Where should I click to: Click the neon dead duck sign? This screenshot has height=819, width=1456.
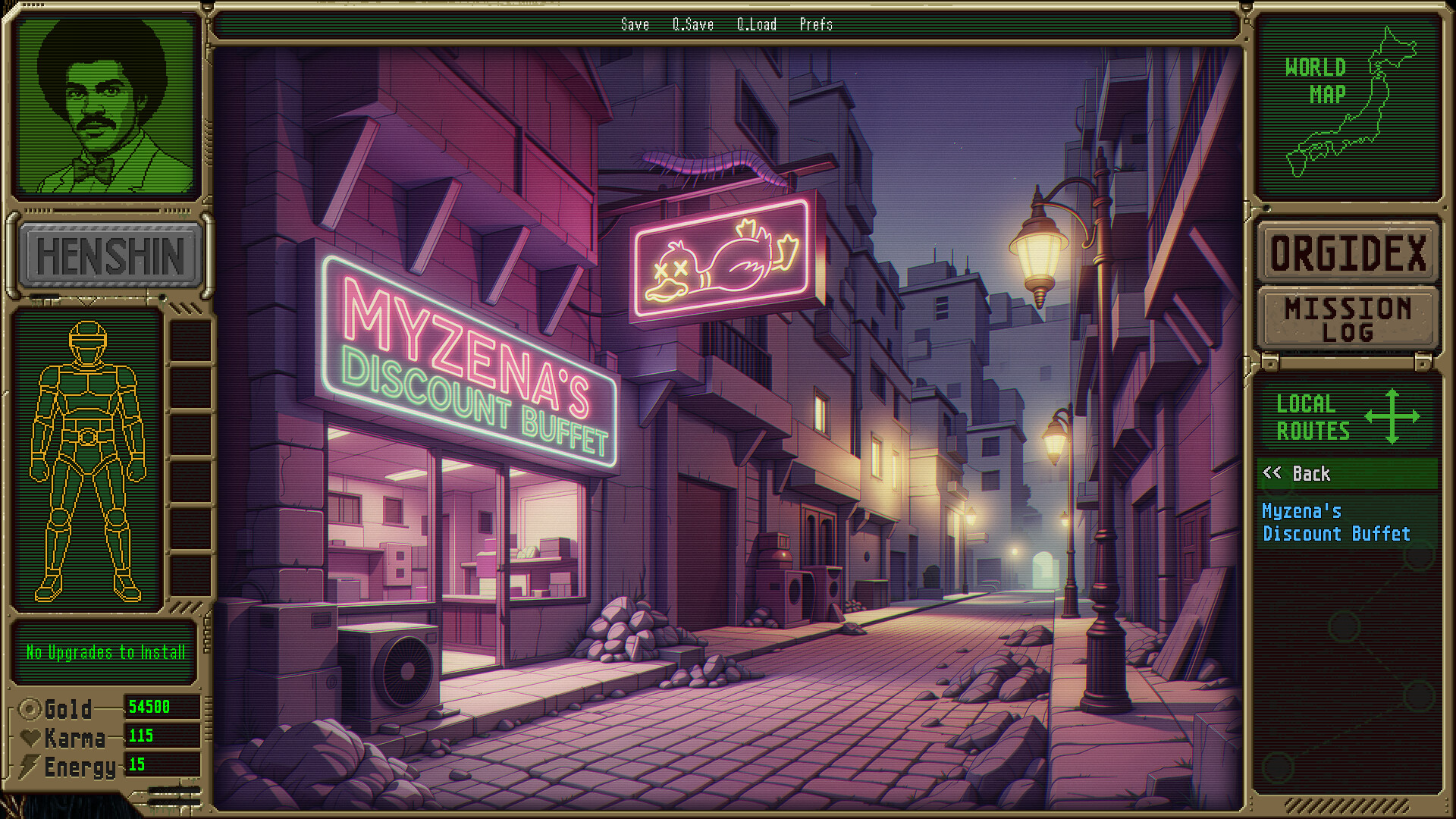(722, 259)
